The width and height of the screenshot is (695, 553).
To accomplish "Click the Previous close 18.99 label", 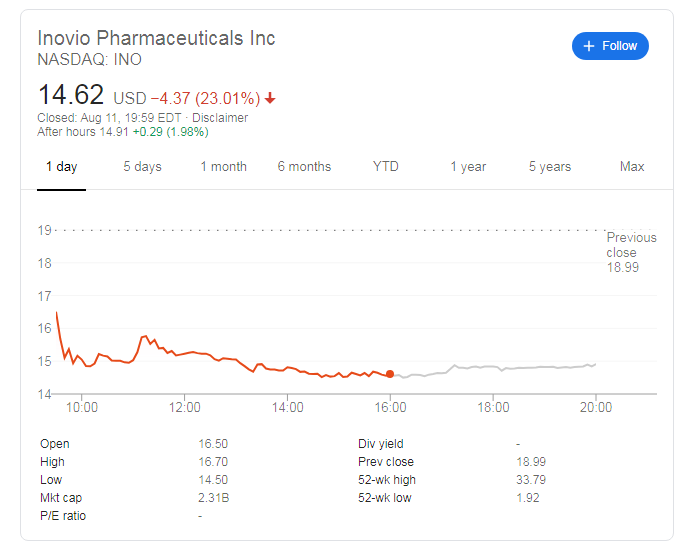I will point(631,253).
